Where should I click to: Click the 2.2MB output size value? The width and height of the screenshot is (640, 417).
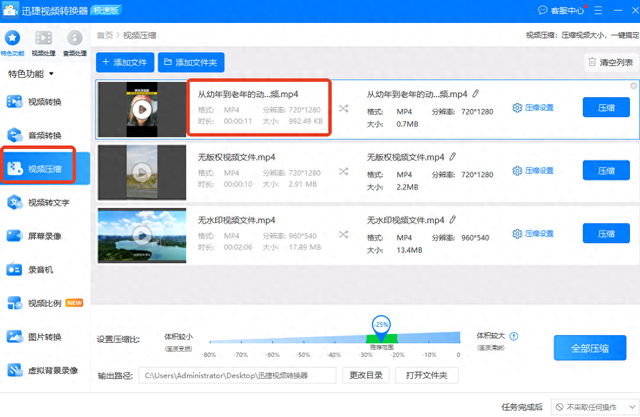[407, 187]
